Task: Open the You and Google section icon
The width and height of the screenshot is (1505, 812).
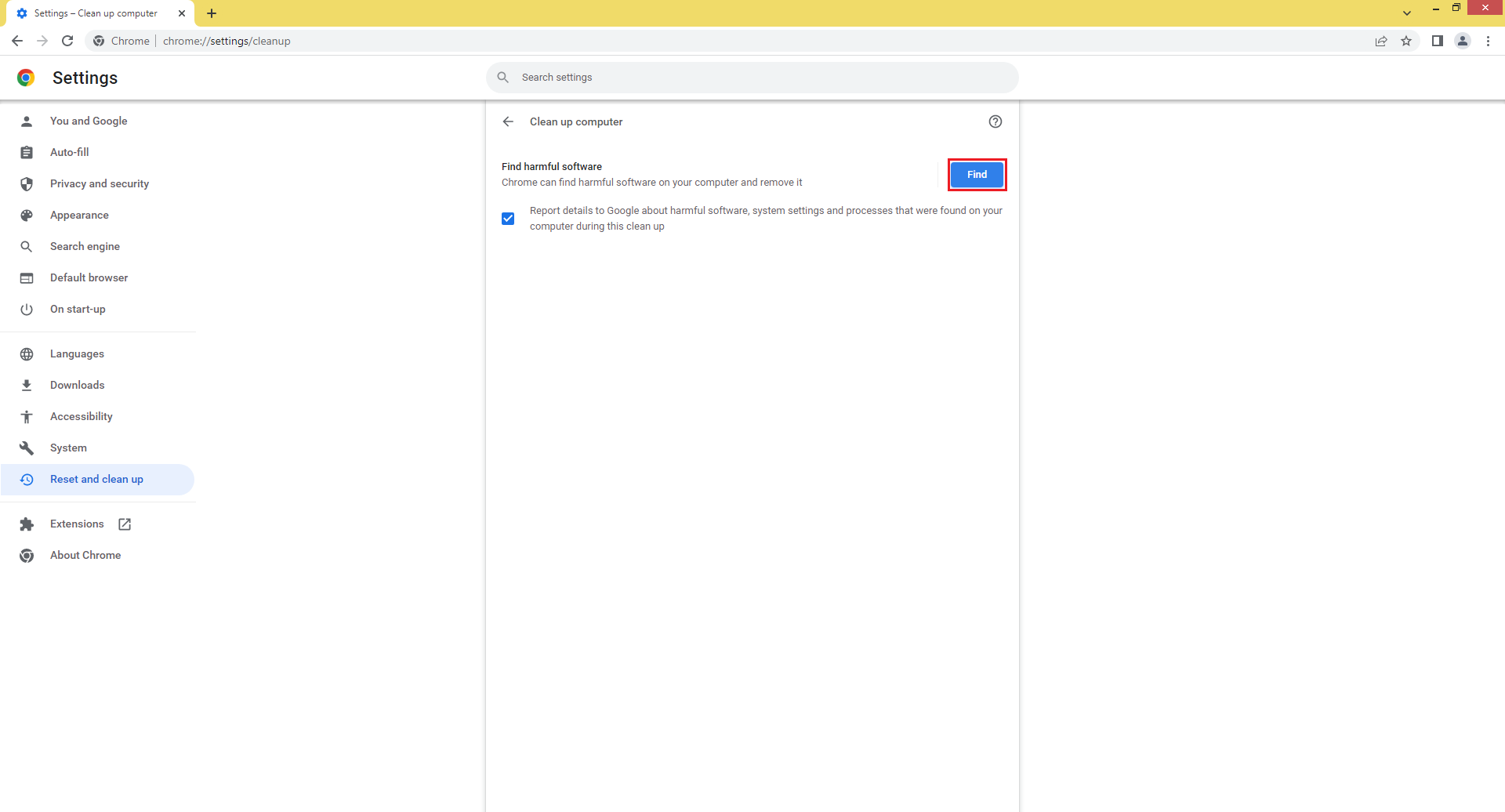Action: (x=27, y=121)
